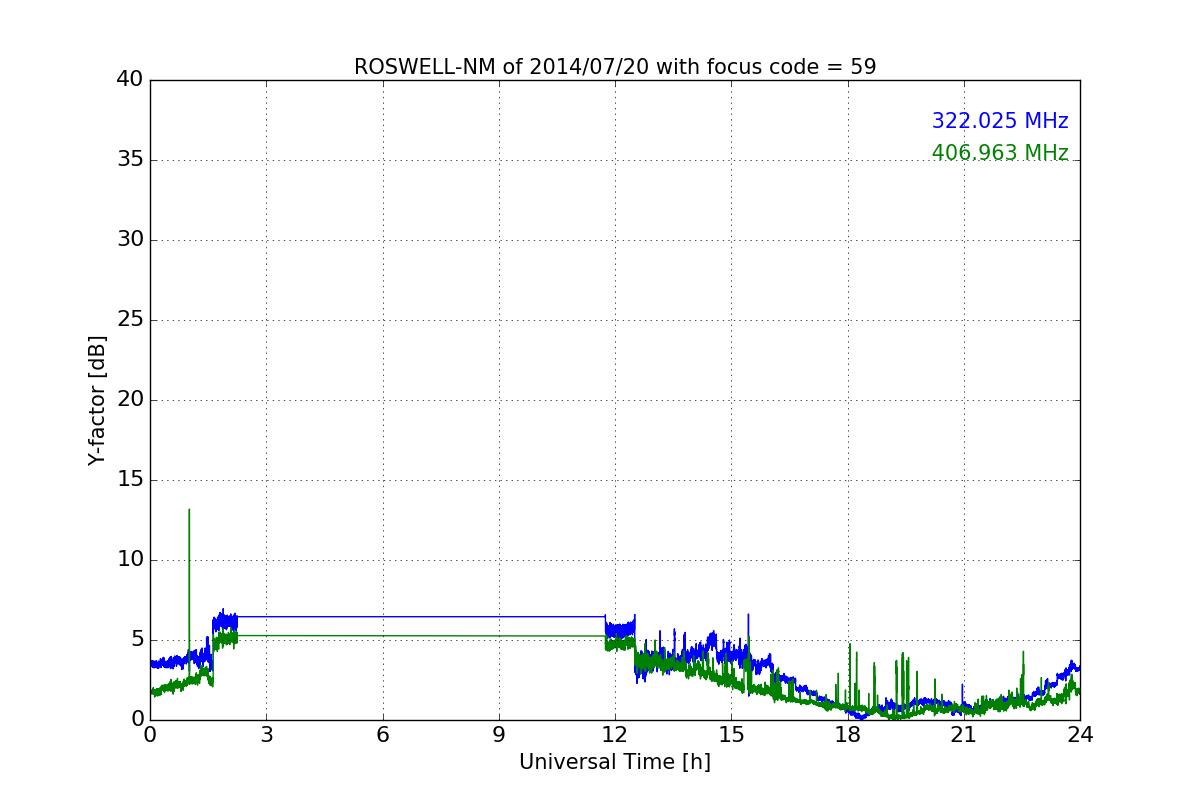The width and height of the screenshot is (1200, 800).
Task: Click the 'Universal Time [h]' axis label
Action: click(x=615, y=762)
